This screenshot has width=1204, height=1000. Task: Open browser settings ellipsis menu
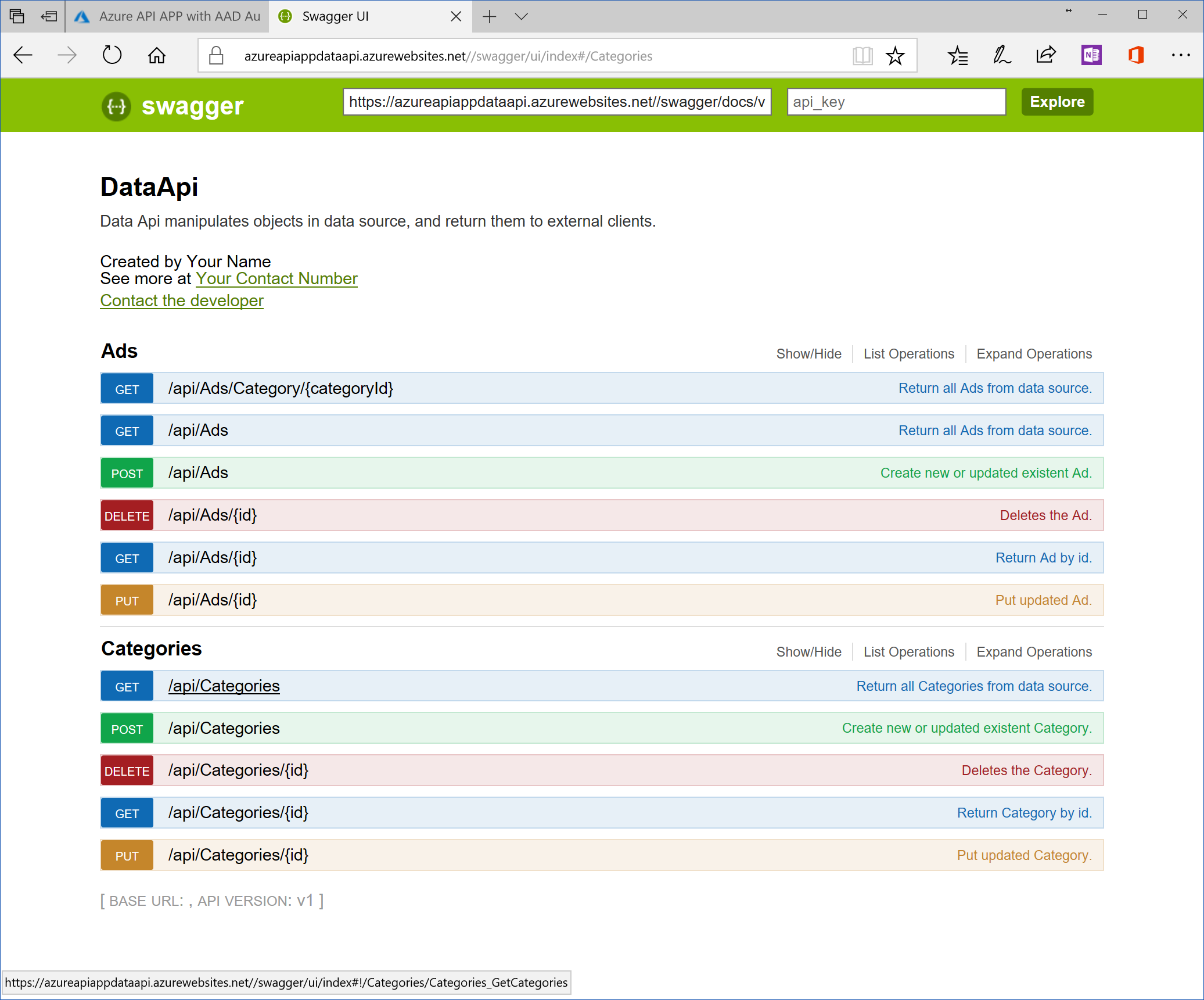click(1180, 56)
